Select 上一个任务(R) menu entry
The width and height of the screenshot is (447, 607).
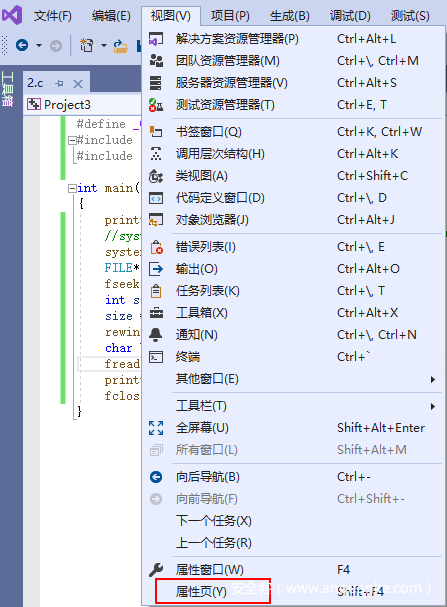(293, 543)
